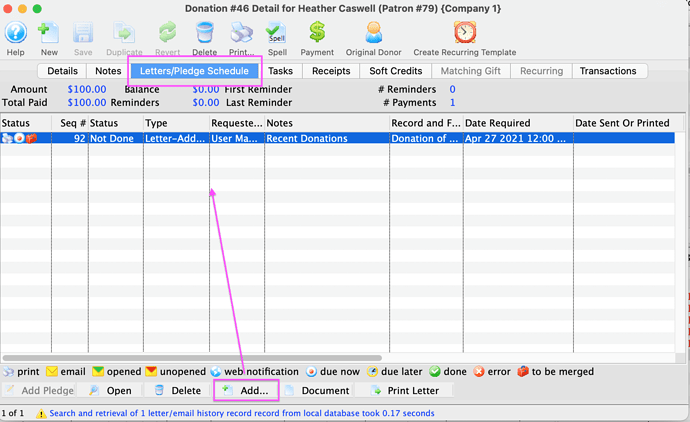Click the Print Letter button
The height and width of the screenshot is (422, 690).
point(404,391)
